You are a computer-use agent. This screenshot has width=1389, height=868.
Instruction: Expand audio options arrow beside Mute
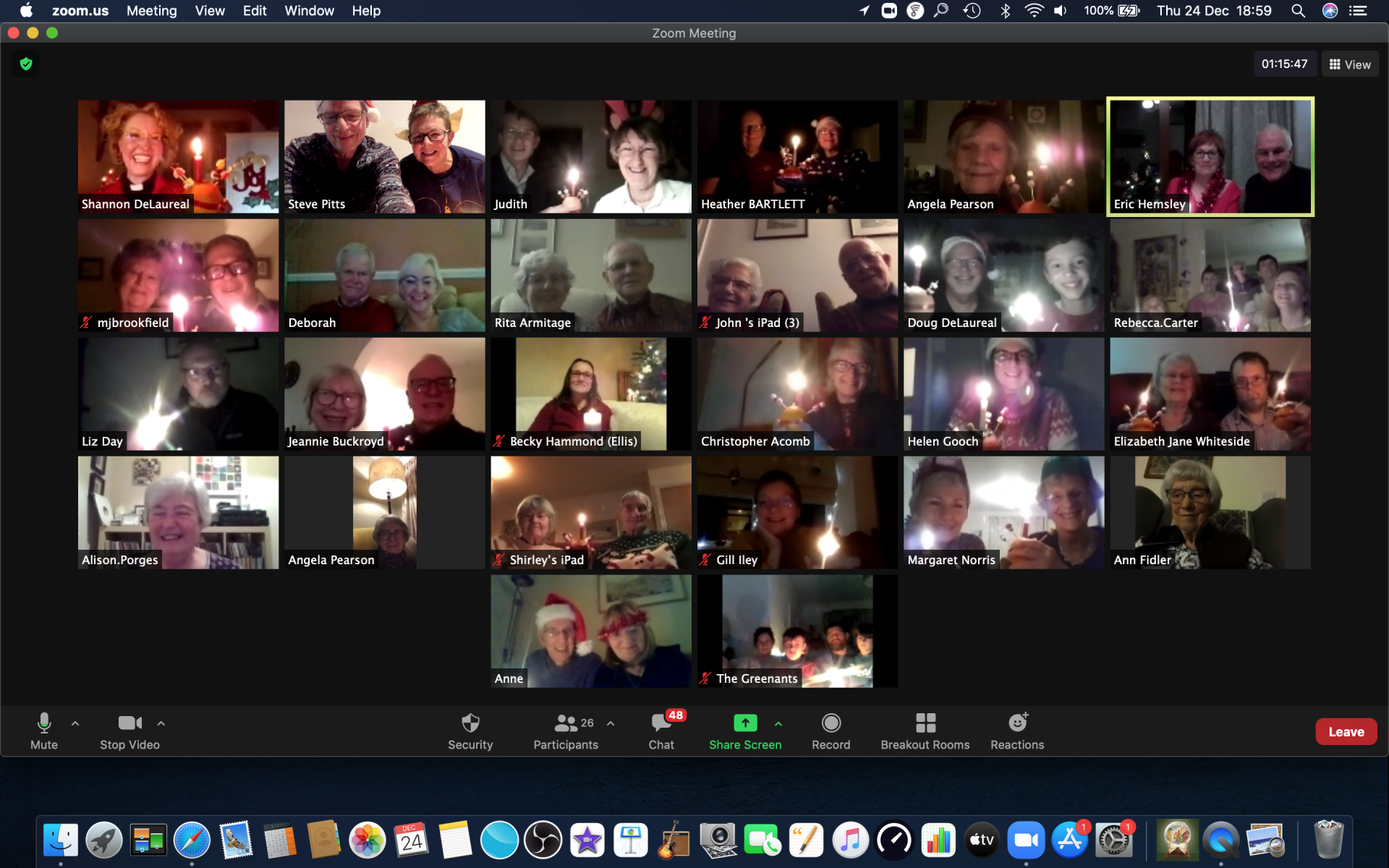click(75, 723)
